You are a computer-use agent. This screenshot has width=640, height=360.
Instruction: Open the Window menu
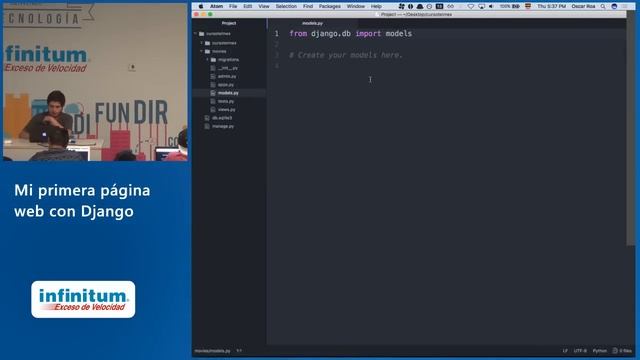[356, 7]
